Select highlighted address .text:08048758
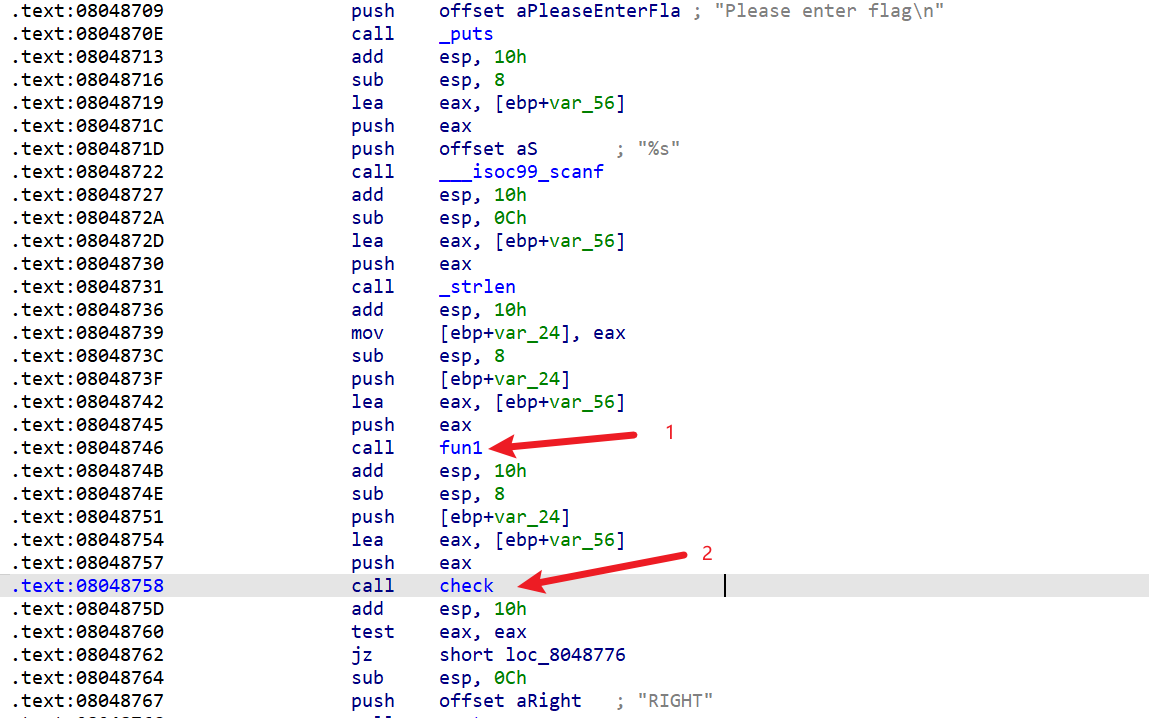Viewport: 1149px width, 718px height. click(87, 585)
